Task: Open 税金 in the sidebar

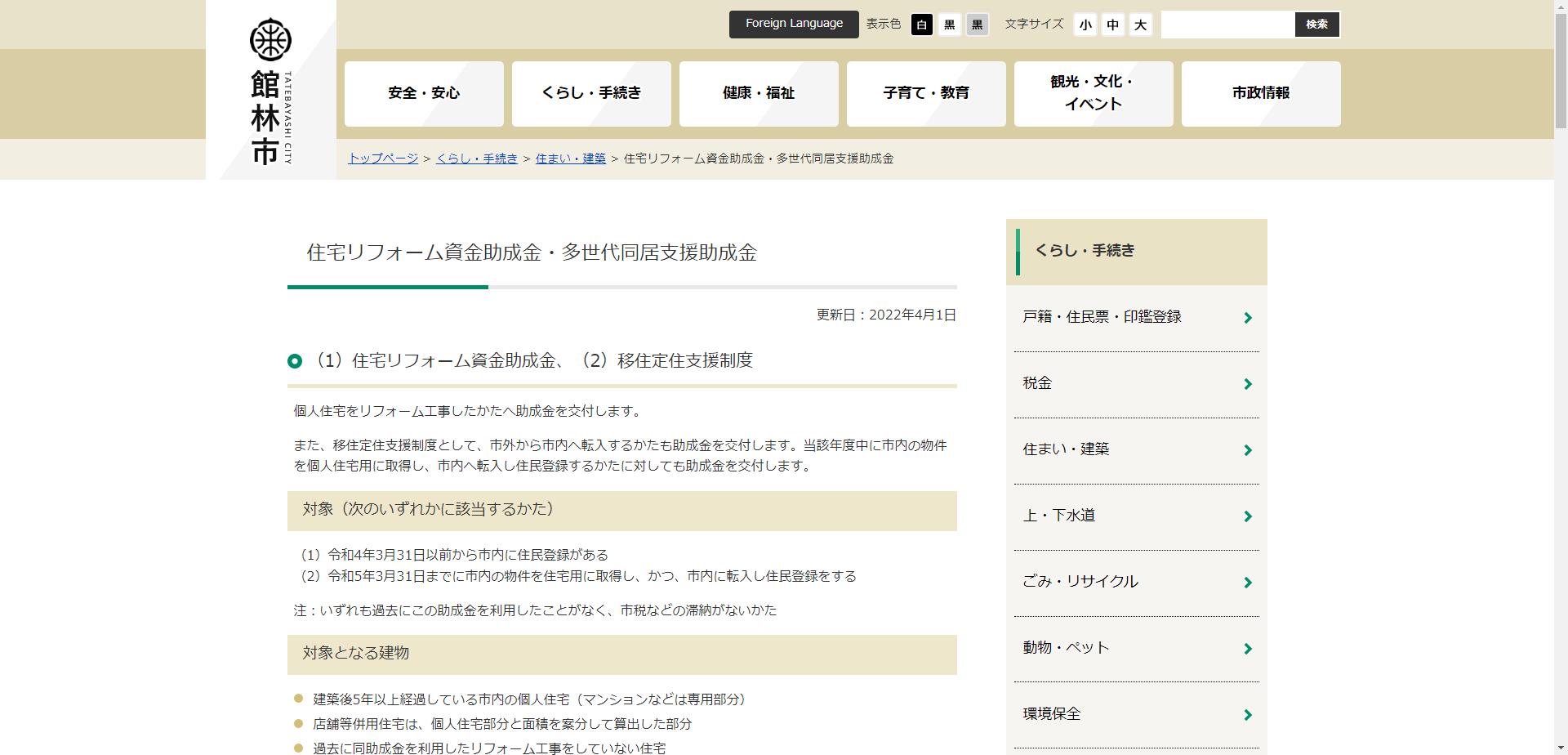Action: (x=1137, y=384)
